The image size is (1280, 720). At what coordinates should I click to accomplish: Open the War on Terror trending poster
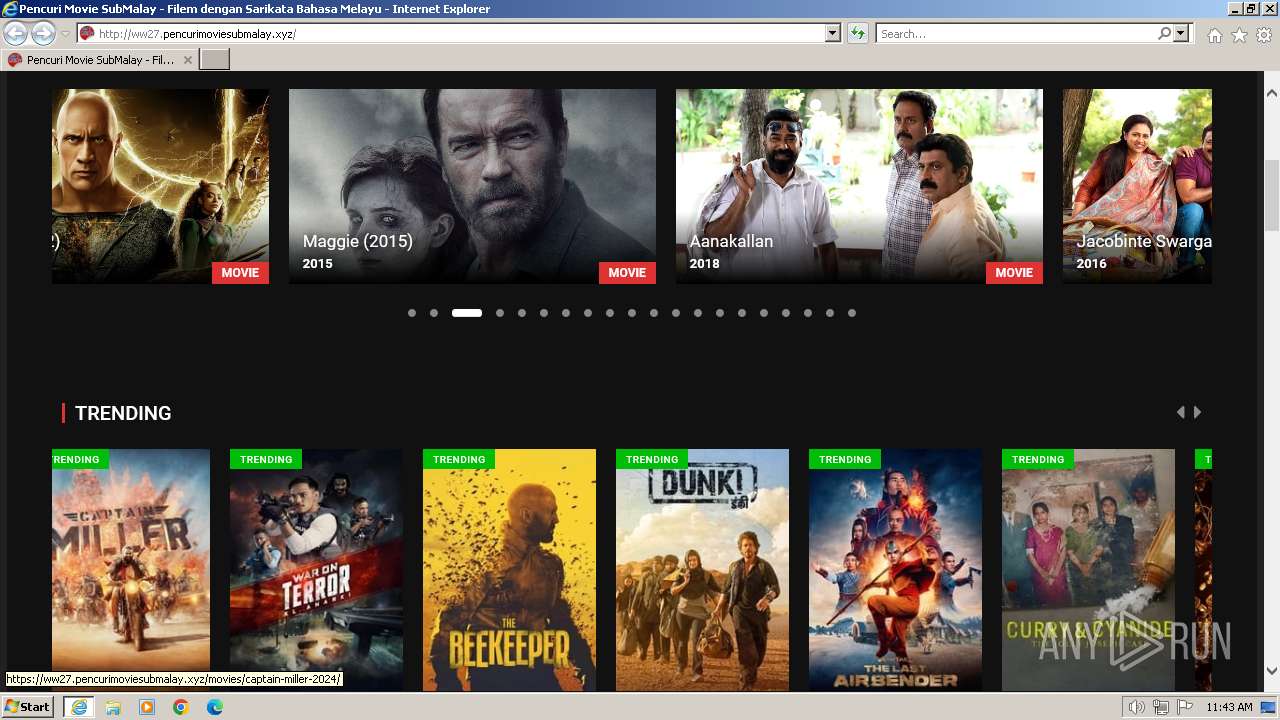tap(316, 570)
